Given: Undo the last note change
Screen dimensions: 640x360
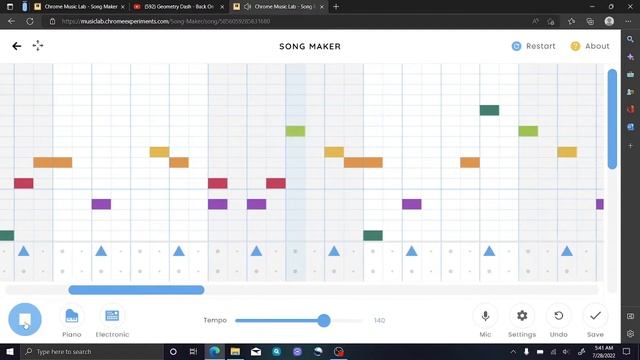Looking at the screenshot, I should [559, 321].
